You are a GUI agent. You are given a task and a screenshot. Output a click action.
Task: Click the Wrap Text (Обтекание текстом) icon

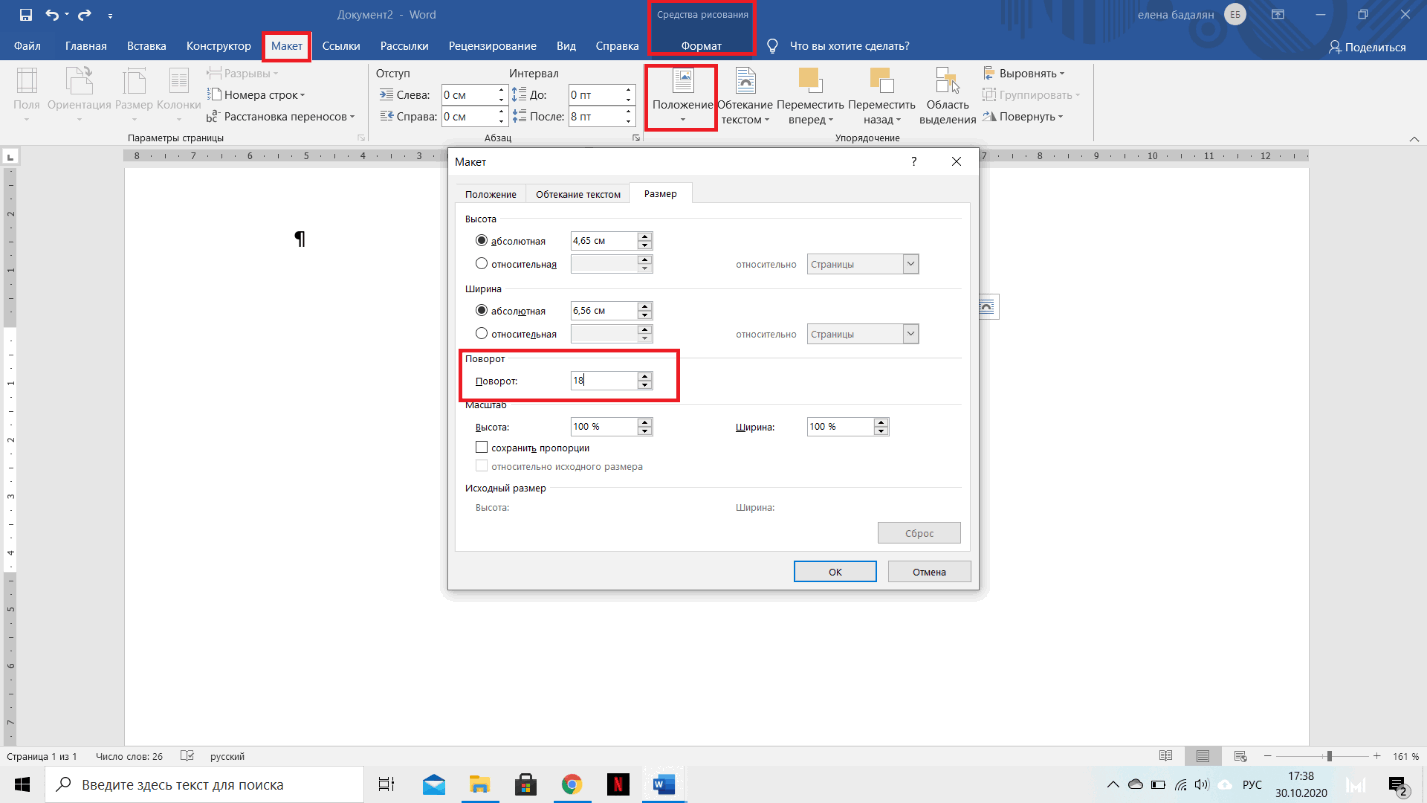(x=744, y=97)
